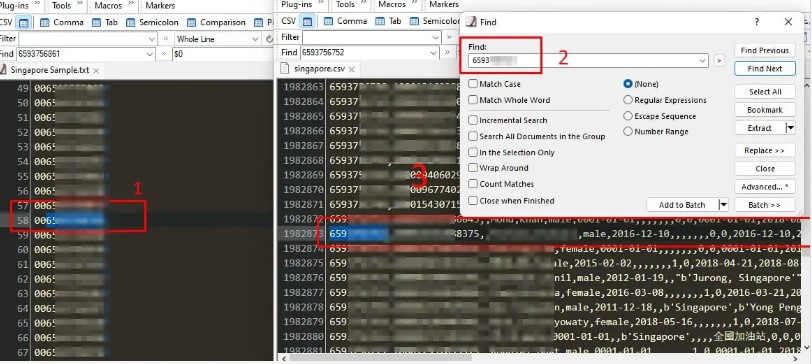The width and height of the screenshot is (812, 364).
Task: Select Tab separated mode in left window
Action: click(105, 22)
